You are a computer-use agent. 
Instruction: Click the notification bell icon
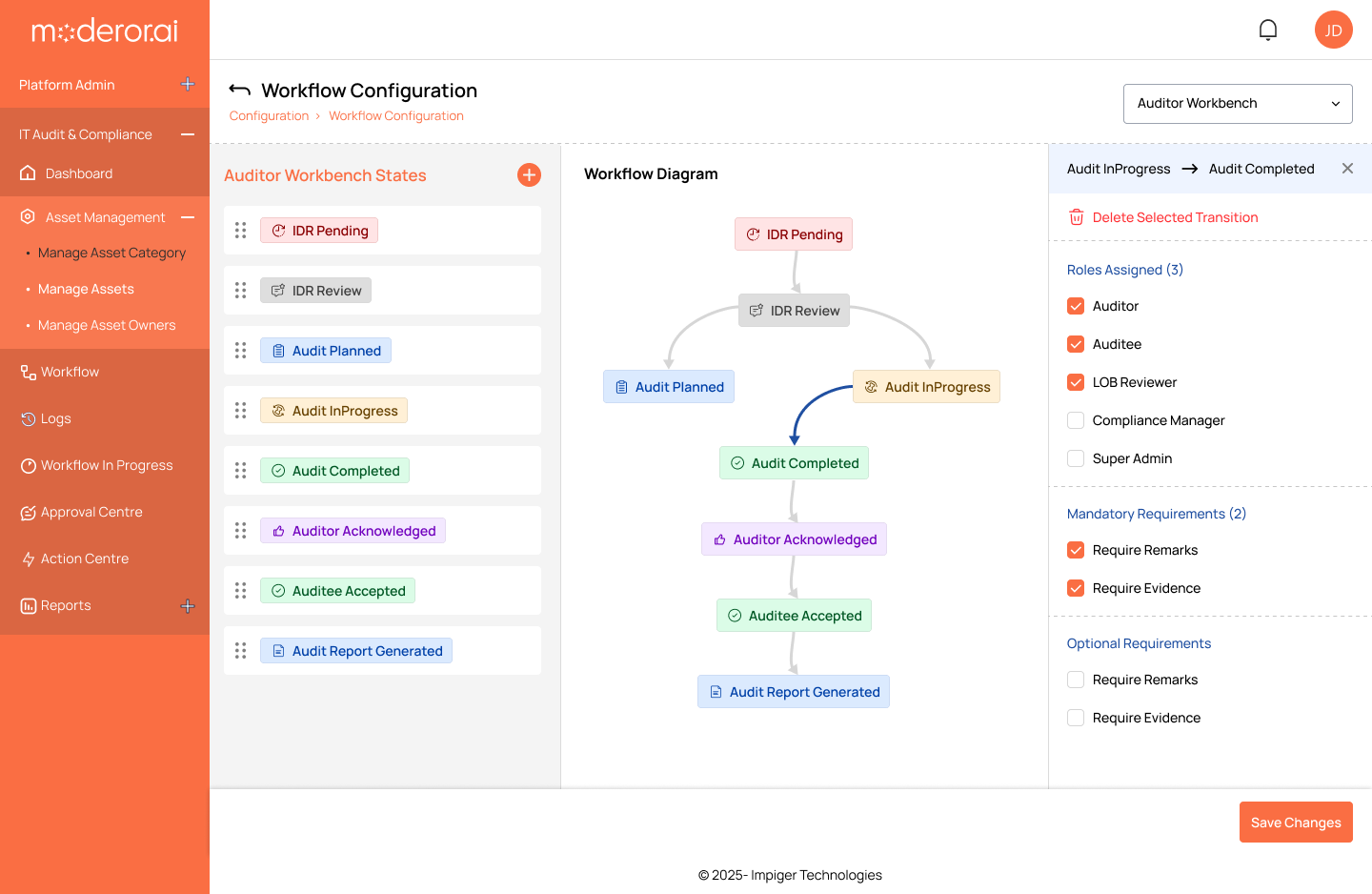pyautogui.click(x=1267, y=30)
